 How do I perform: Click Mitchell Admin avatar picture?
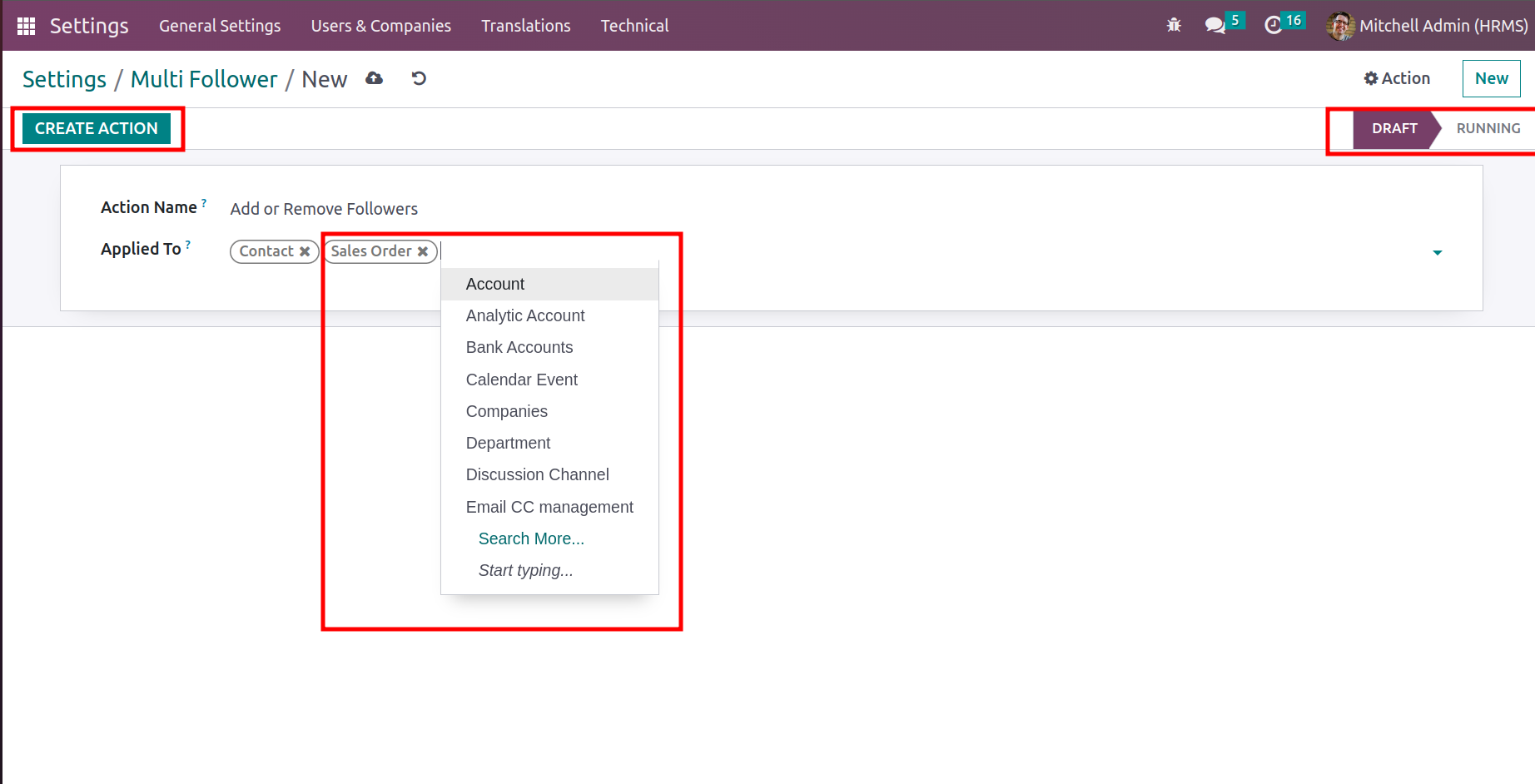click(1340, 26)
